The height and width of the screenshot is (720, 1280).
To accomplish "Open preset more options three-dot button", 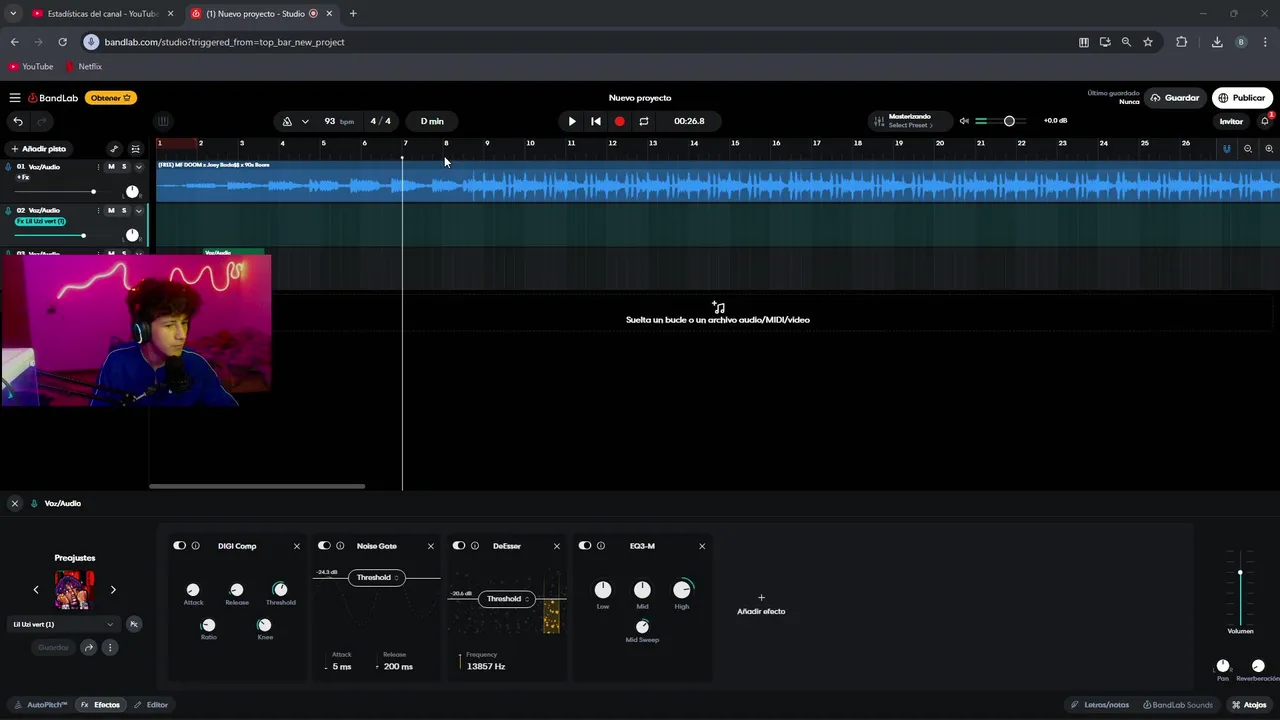I will (x=110, y=648).
